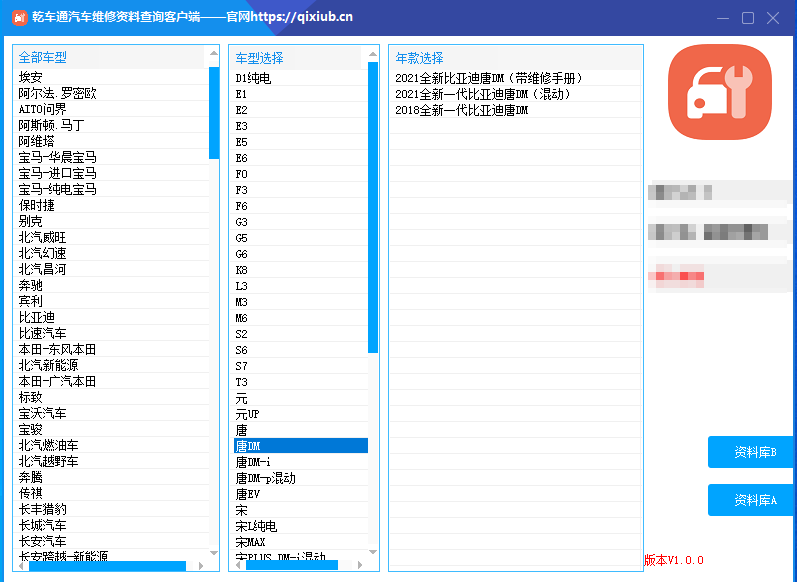This screenshot has width=797, height=582.
Task: Select 北汽新能源 brand
Action: click(111, 365)
